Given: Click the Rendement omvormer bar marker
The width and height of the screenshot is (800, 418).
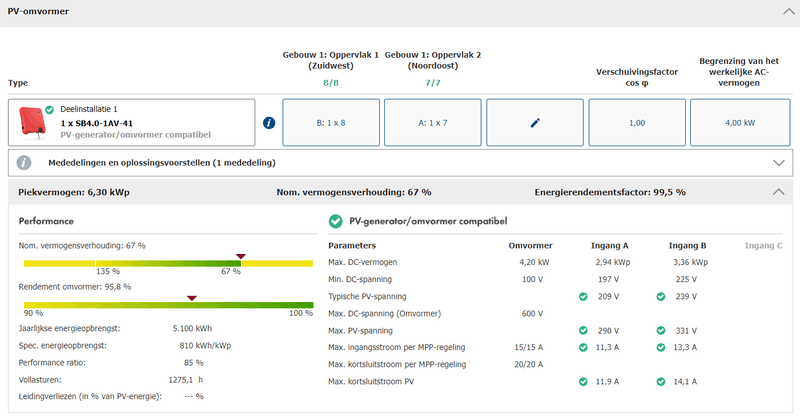Looking at the screenshot, I should (191, 297).
